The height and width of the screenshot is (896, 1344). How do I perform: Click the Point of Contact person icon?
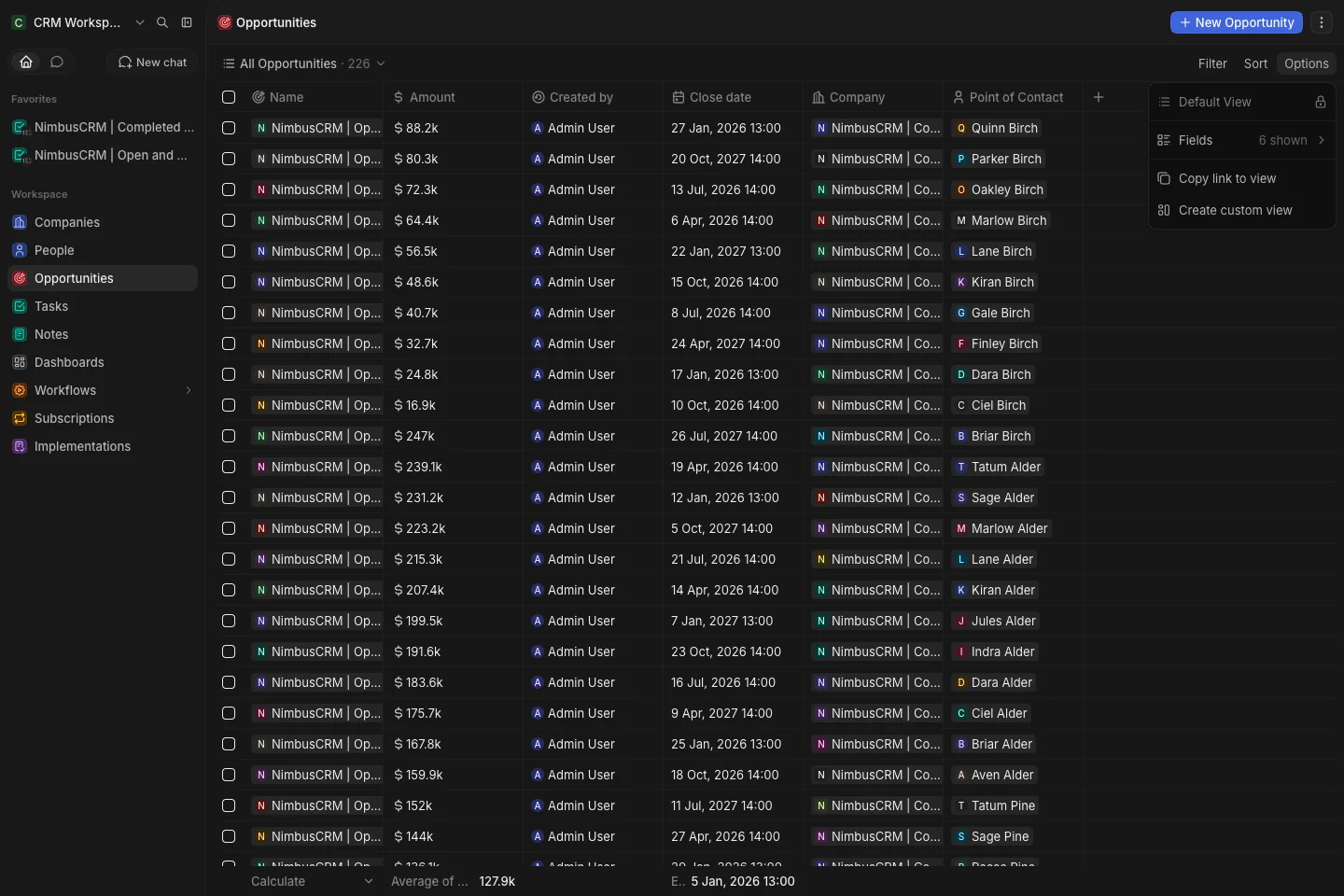click(959, 97)
